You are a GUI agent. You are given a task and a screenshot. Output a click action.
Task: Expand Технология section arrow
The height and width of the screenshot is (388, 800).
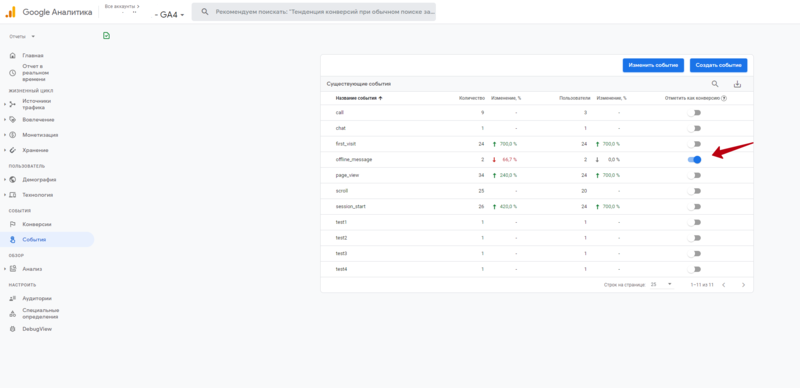click(5, 195)
